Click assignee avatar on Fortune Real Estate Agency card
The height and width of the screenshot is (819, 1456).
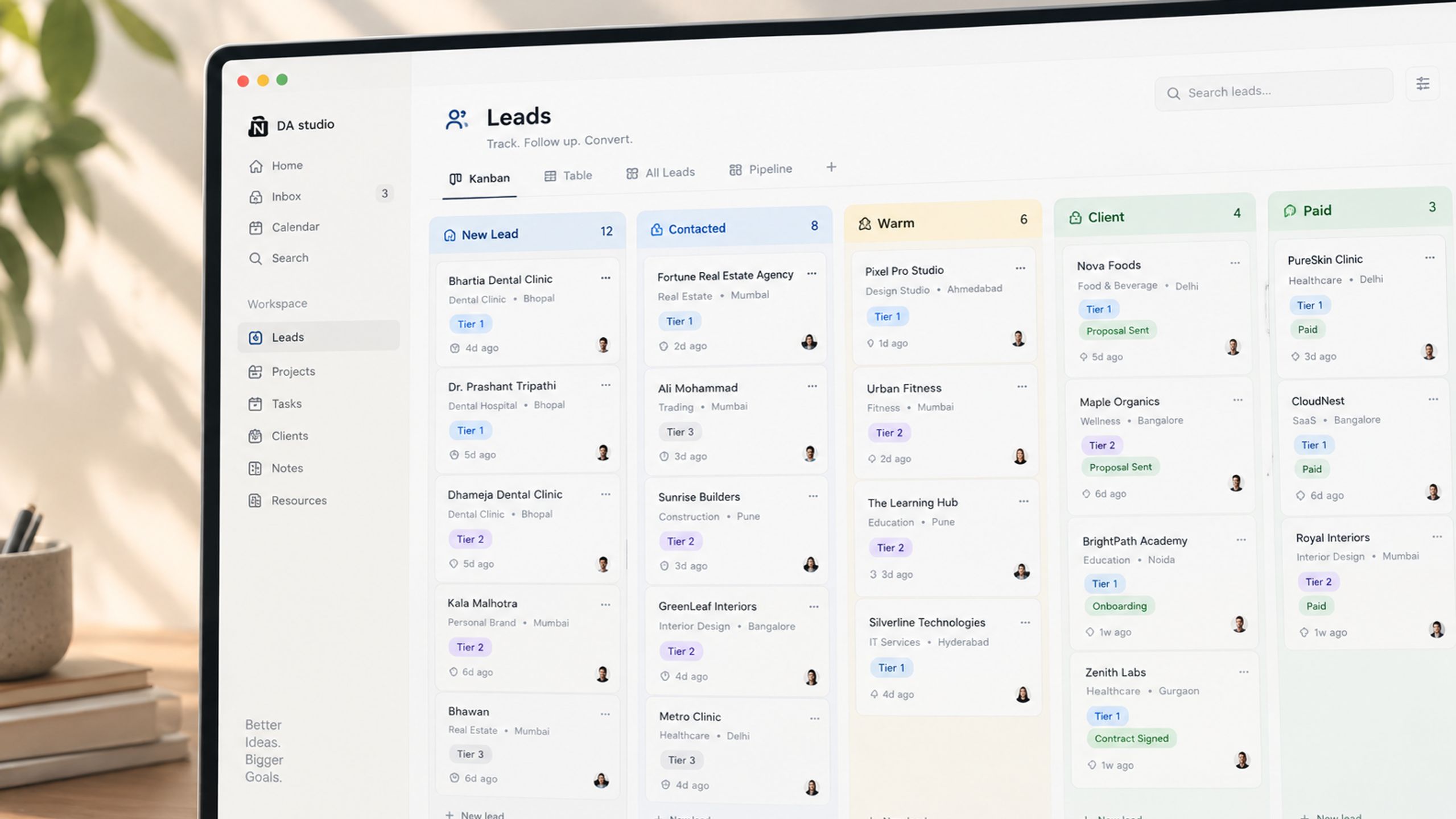(x=809, y=342)
